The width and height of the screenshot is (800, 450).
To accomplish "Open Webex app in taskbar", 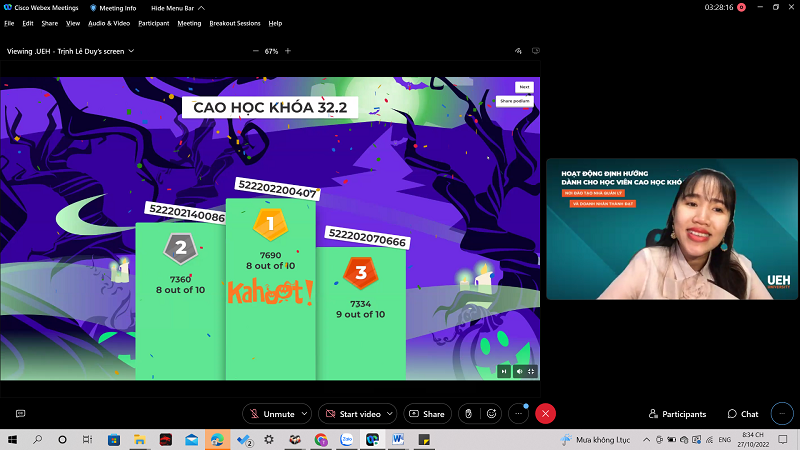I will [x=372, y=440].
